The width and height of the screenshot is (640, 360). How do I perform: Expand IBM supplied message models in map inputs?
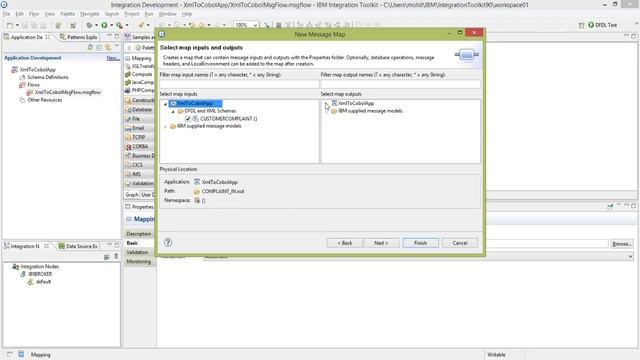[x=166, y=127]
